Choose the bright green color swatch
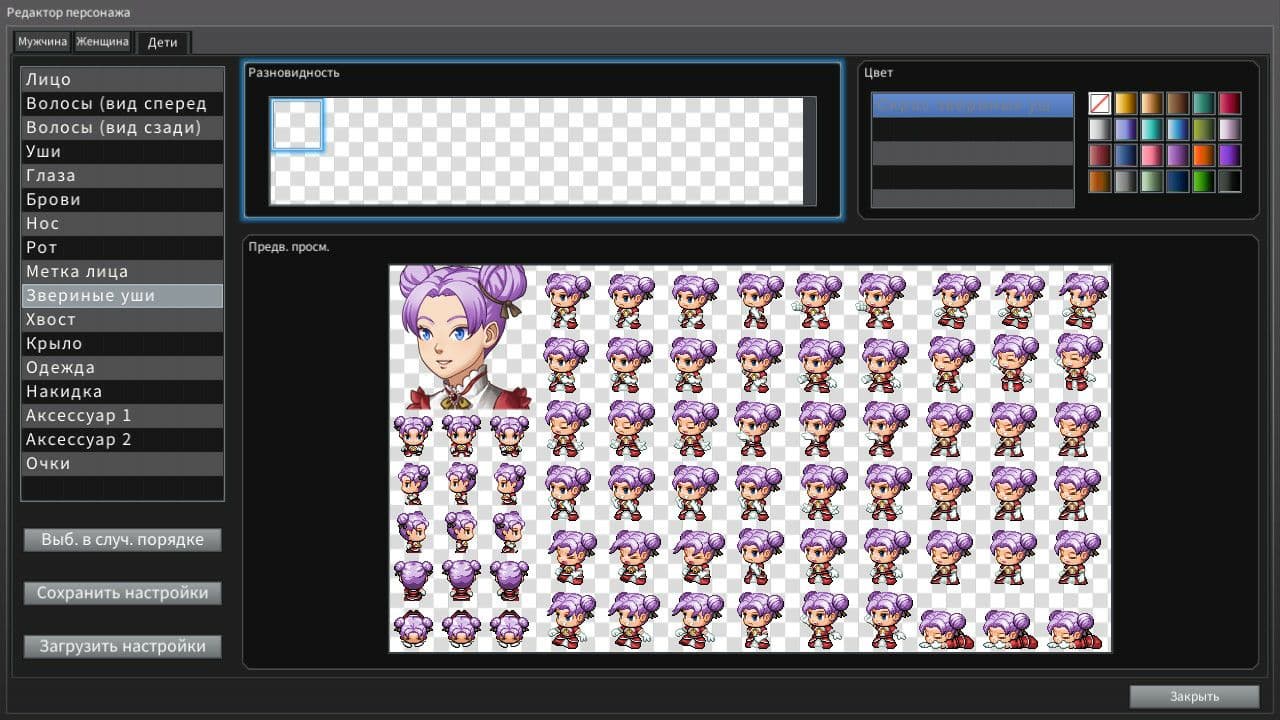Image resolution: width=1280 pixels, height=720 pixels. click(1204, 181)
